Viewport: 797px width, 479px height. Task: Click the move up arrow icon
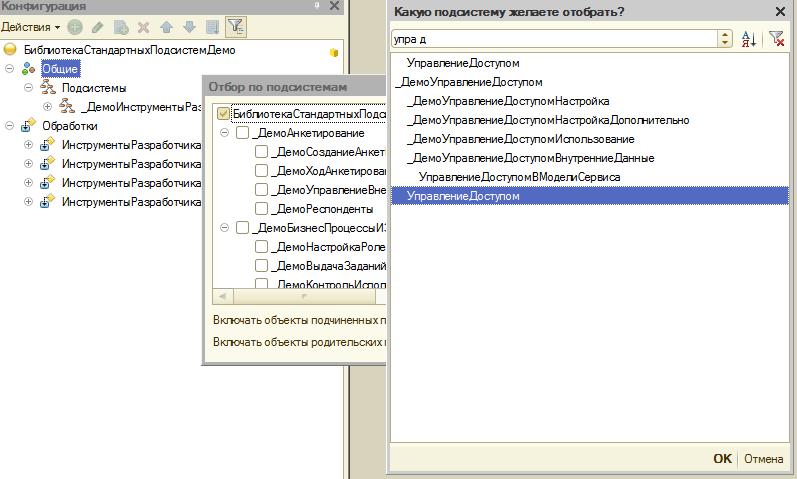pyautogui.click(x=166, y=25)
